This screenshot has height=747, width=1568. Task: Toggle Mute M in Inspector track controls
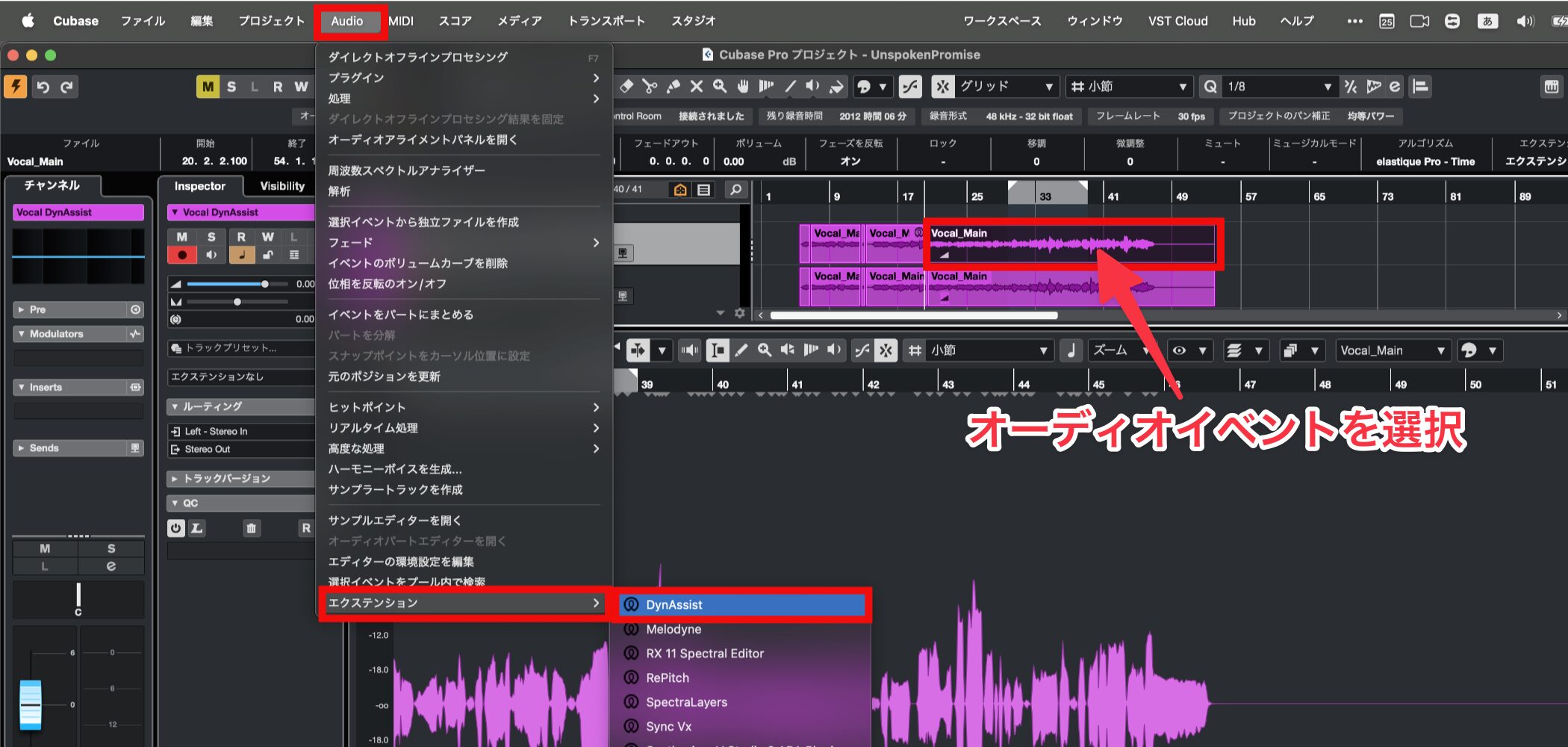coord(182,237)
